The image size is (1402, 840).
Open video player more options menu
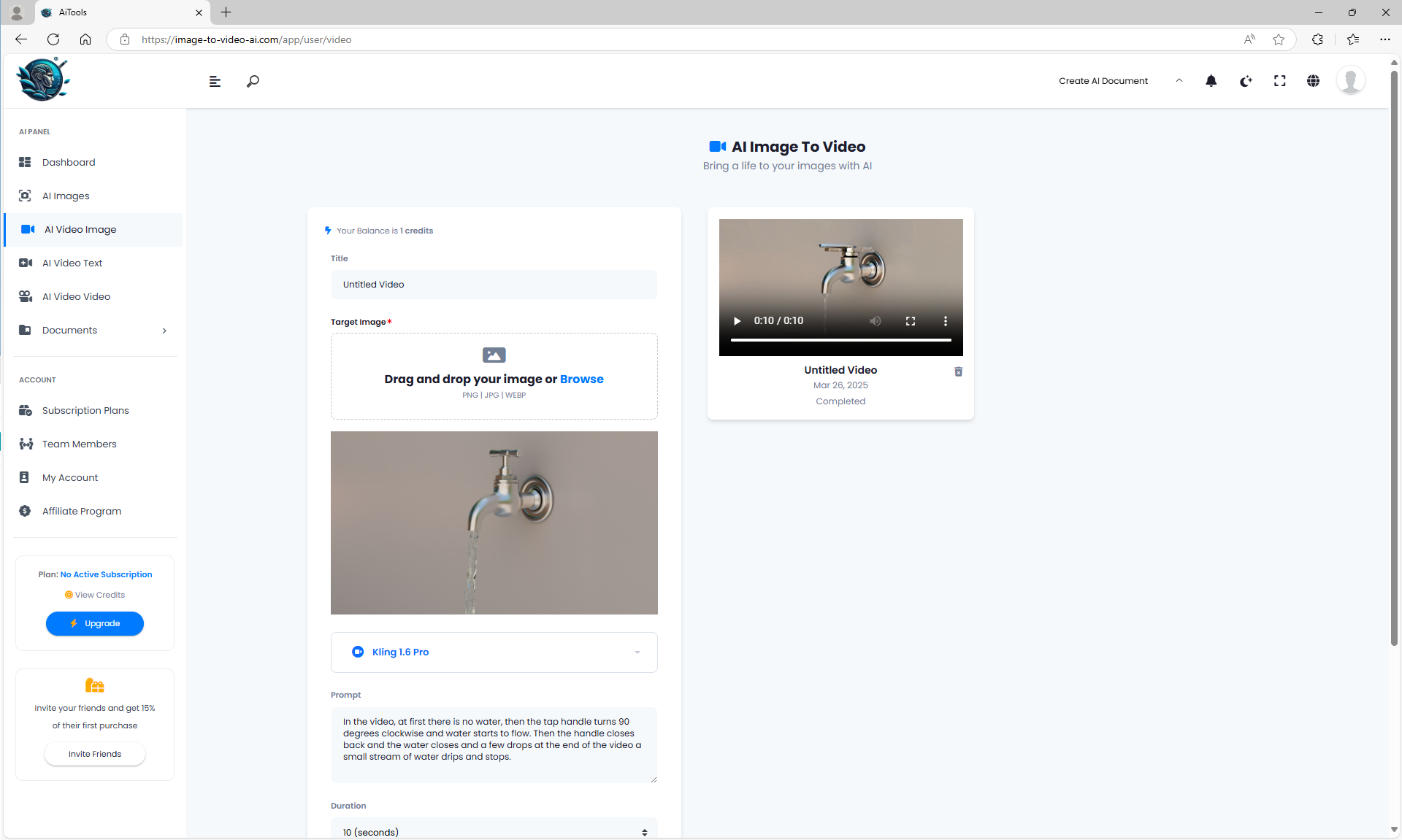click(x=945, y=321)
